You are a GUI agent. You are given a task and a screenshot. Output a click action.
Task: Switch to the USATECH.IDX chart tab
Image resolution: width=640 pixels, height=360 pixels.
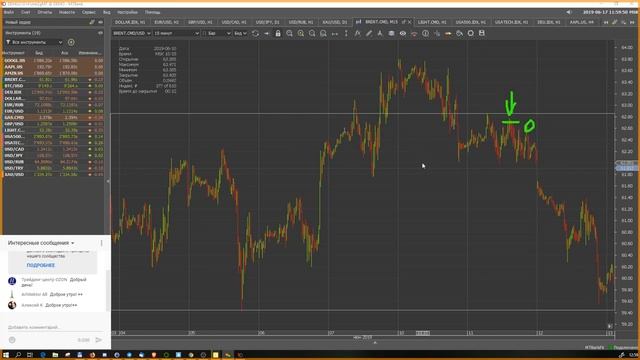[511, 22]
